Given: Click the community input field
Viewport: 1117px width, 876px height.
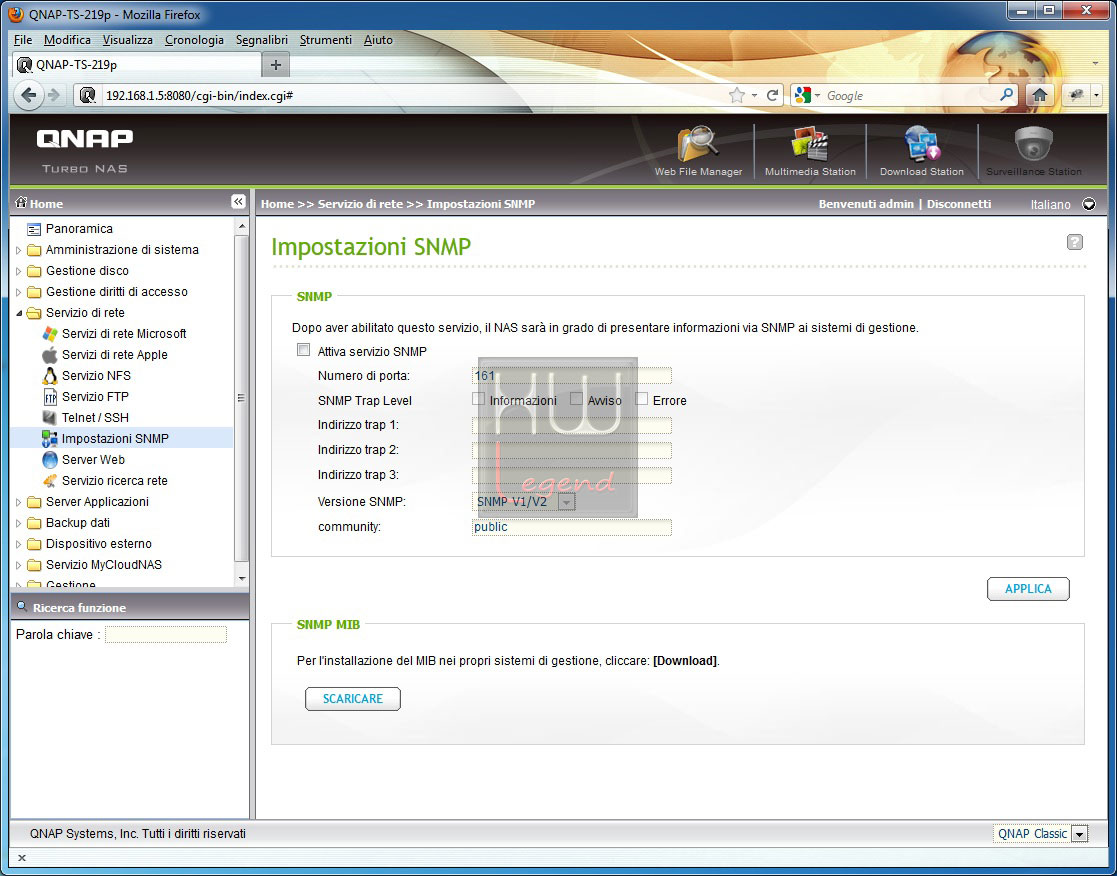Looking at the screenshot, I should (x=571, y=527).
